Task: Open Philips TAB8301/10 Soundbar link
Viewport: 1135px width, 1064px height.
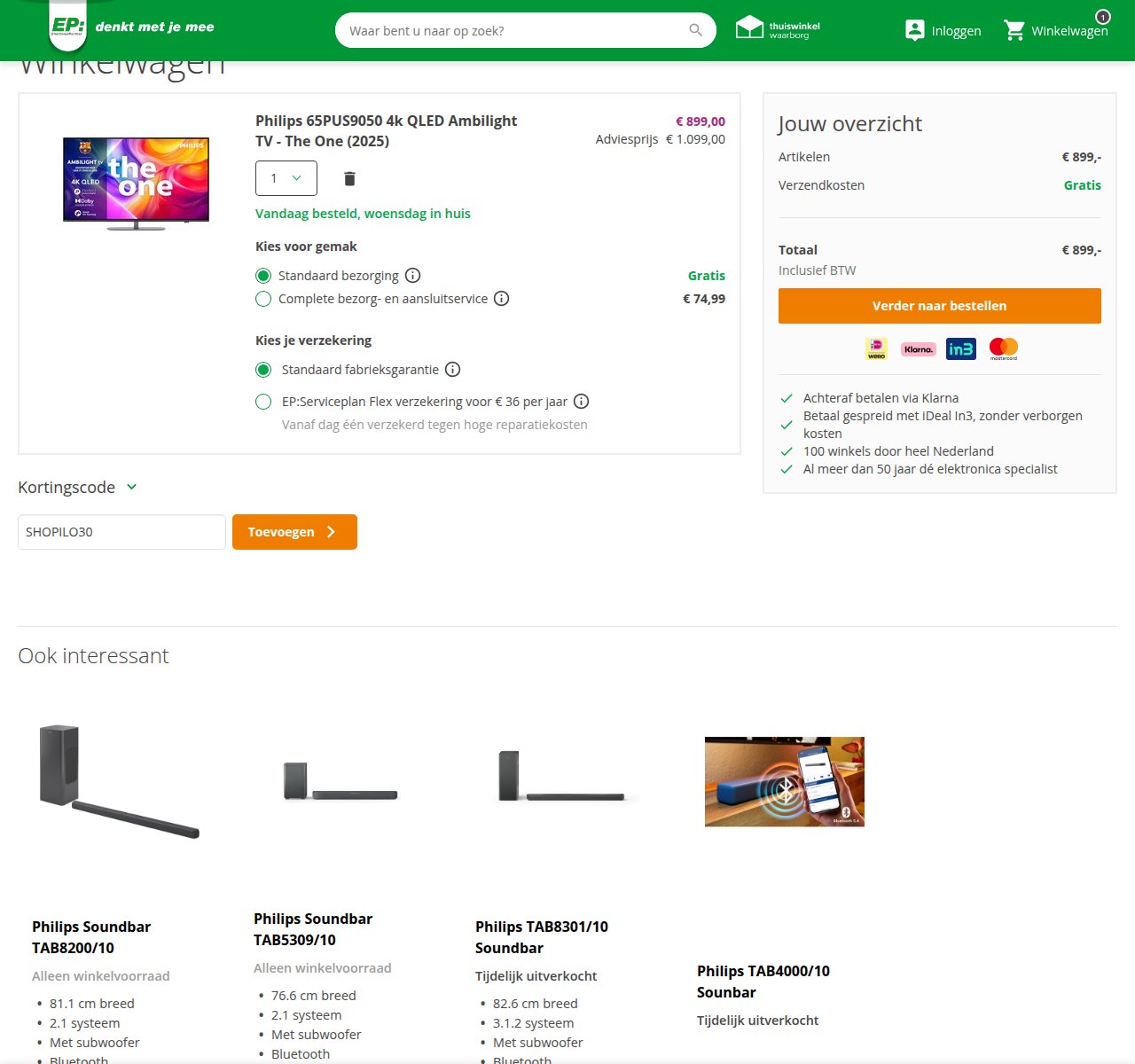Action: click(542, 937)
